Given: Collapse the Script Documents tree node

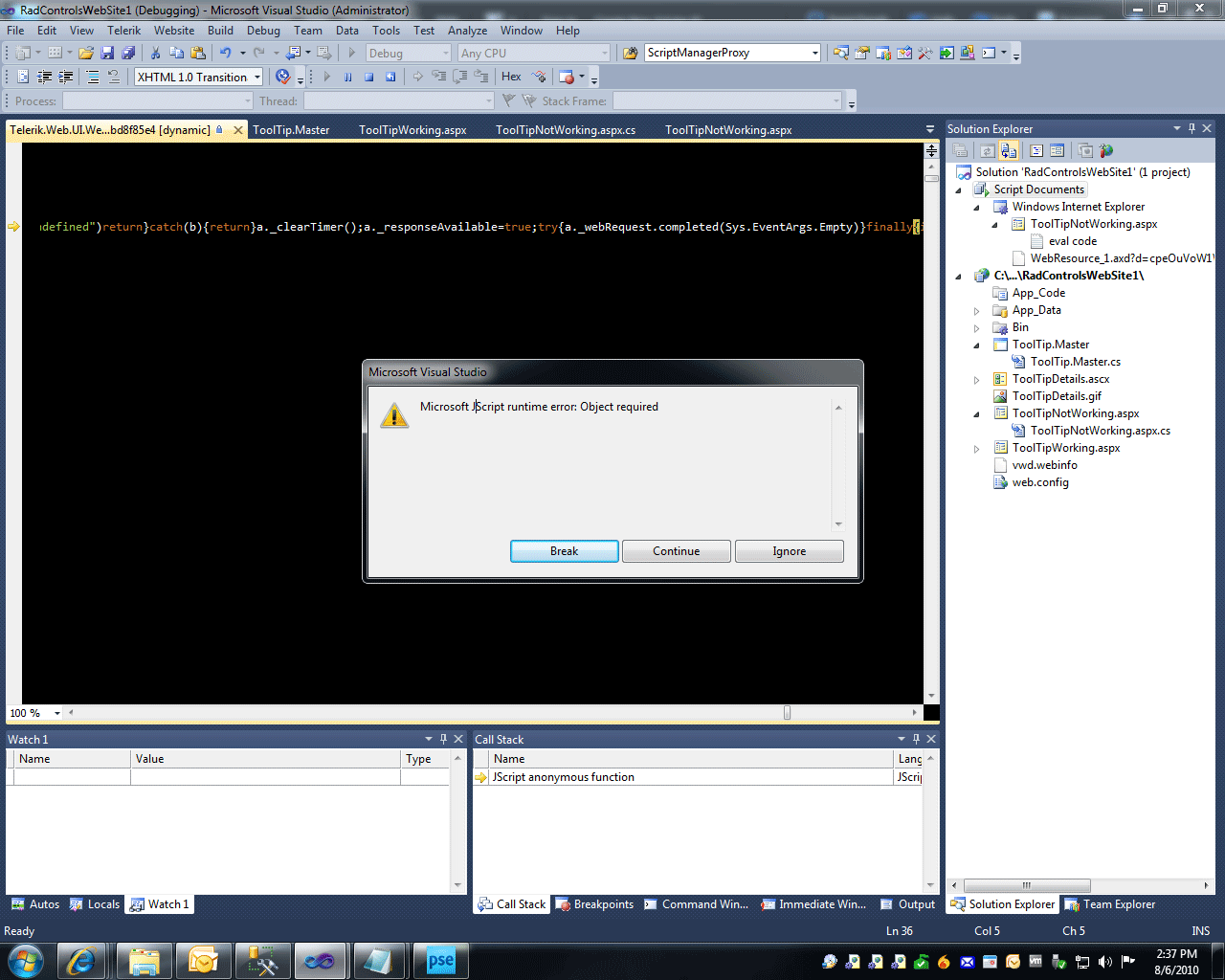Looking at the screenshot, I should pyautogui.click(x=958, y=189).
